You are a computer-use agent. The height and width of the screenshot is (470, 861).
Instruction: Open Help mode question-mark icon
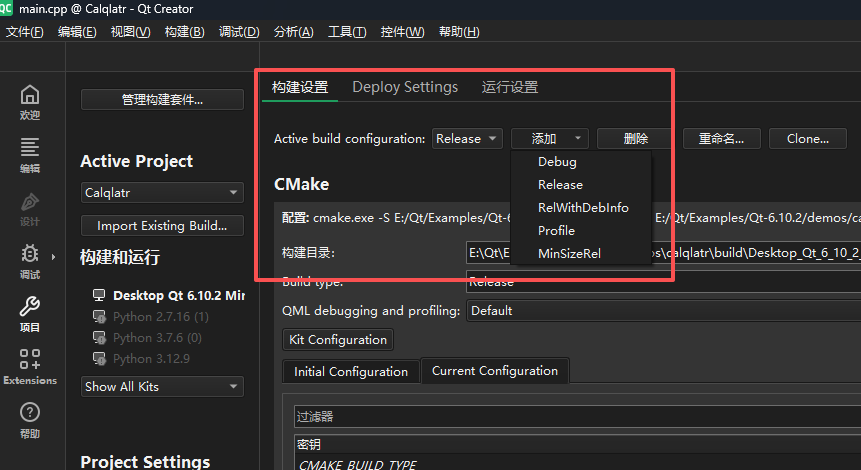[x=30, y=412]
